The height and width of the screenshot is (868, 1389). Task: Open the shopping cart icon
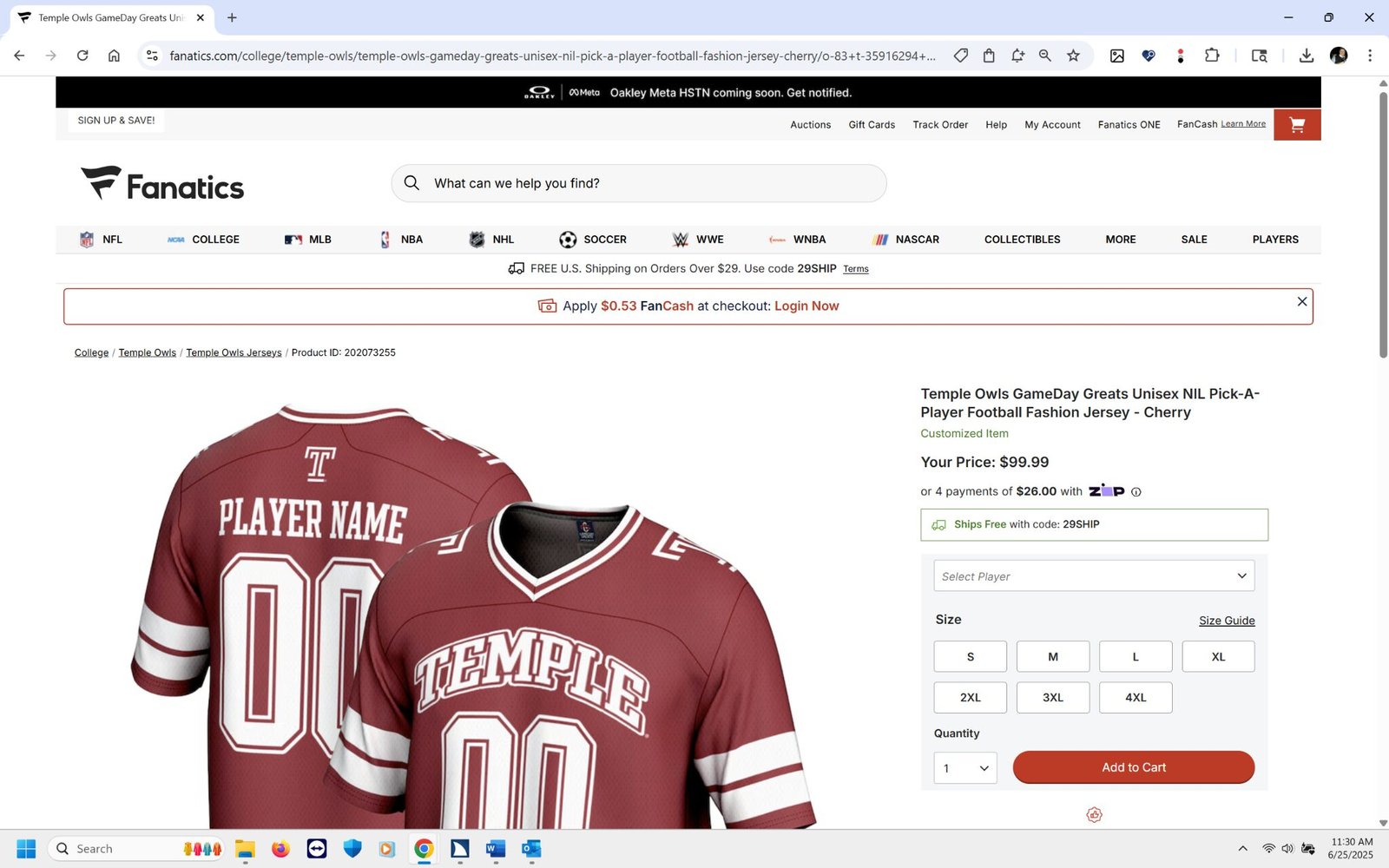[1297, 125]
